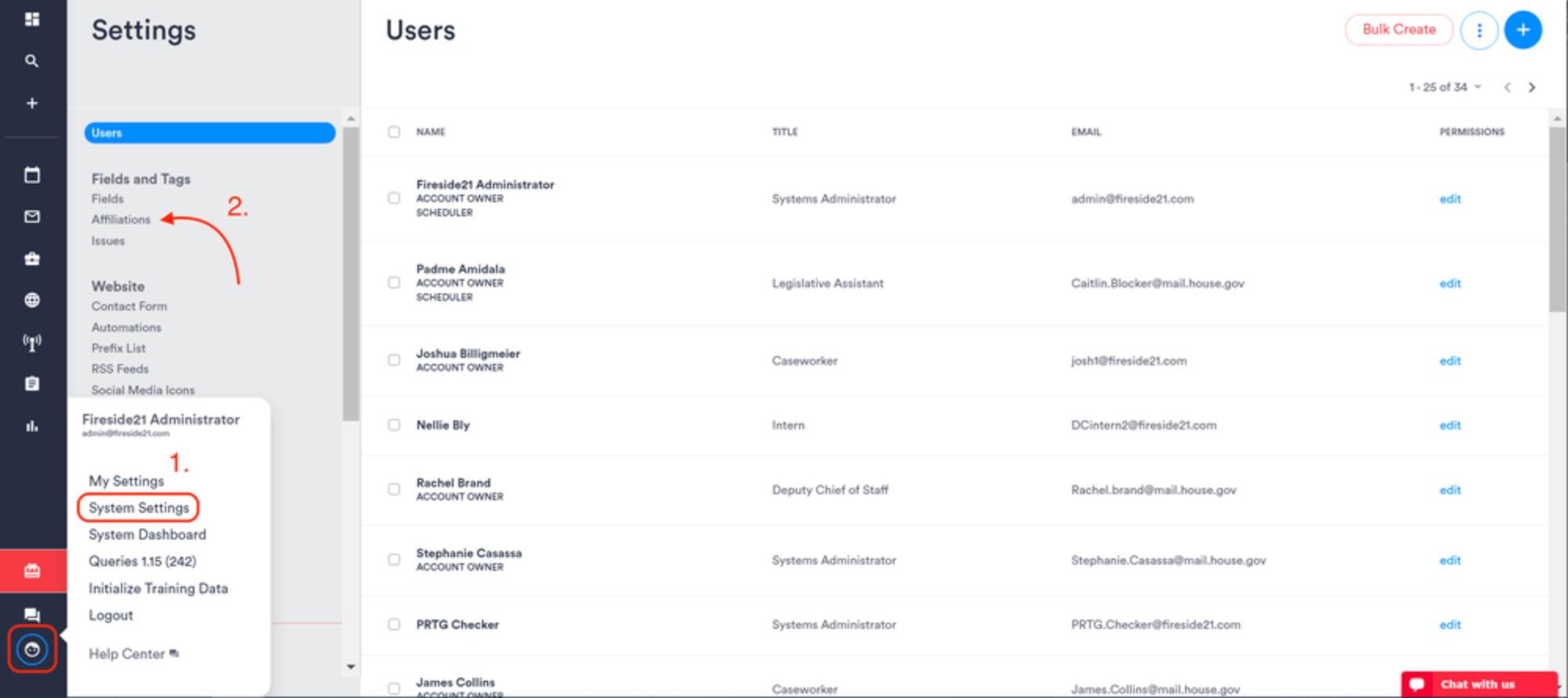Click Logout in profile menu
Image resolution: width=1568 pixels, height=698 pixels.
[111, 615]
